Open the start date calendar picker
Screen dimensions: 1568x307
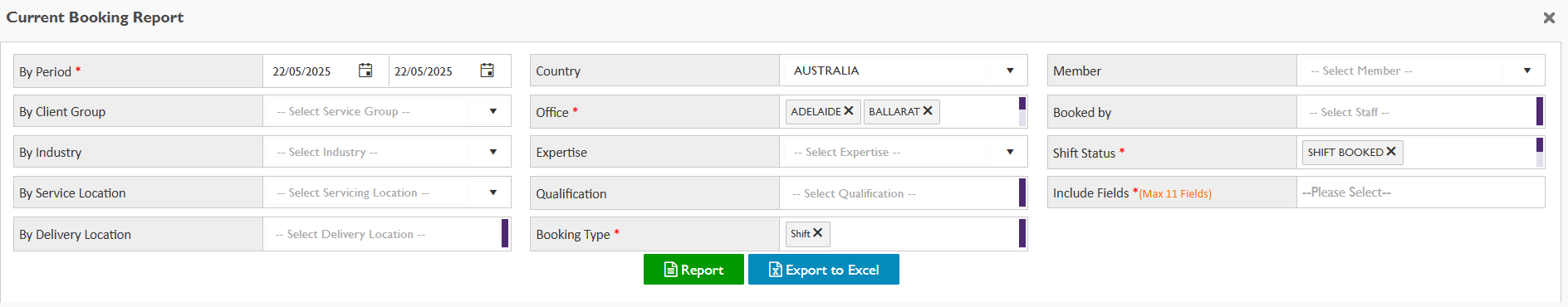365,71
